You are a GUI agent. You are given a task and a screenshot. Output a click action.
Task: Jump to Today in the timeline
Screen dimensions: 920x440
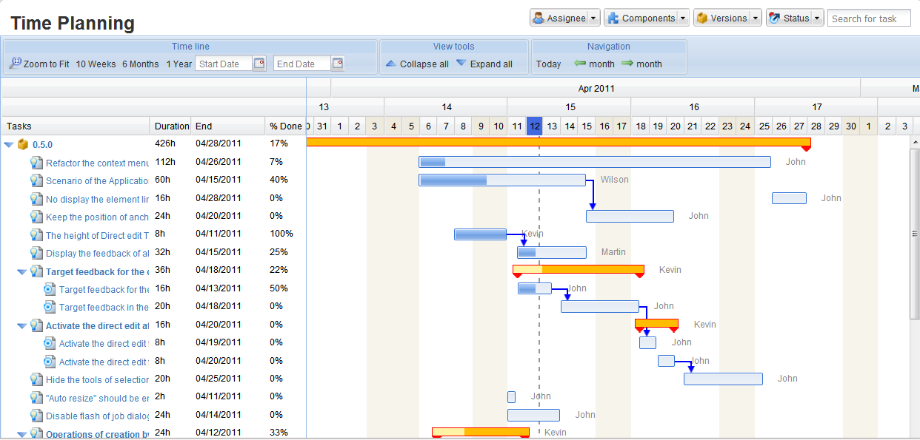pyautogui.click(x=548, y=64)
